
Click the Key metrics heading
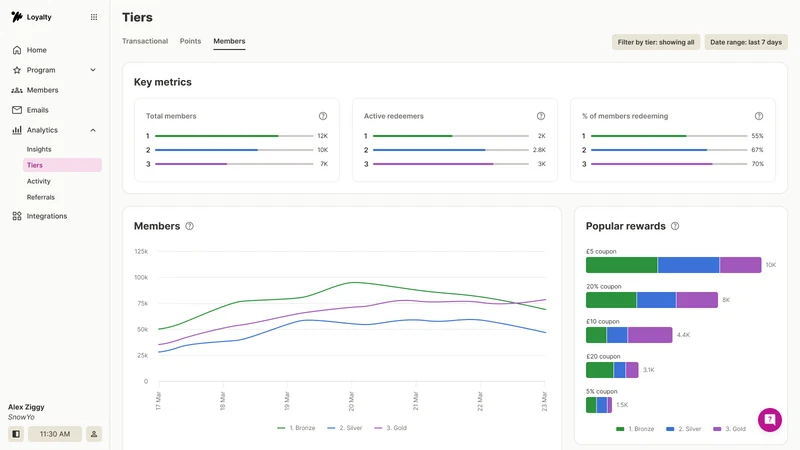tap(163, 82)
